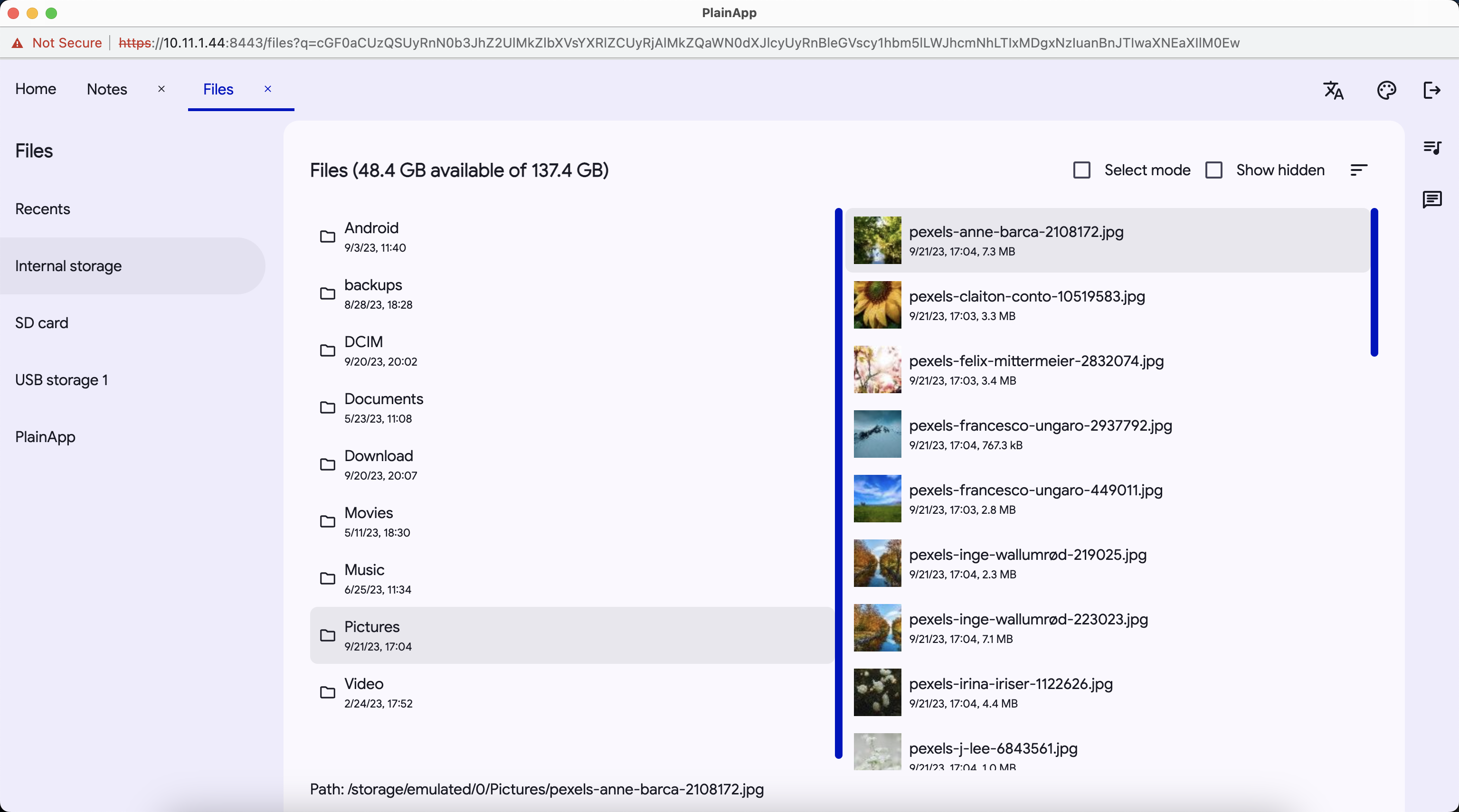Screen dimensions: 1459x812
Task: Click the image list scrollbar
Action: pyautogui.click(x=1374, y=283)
